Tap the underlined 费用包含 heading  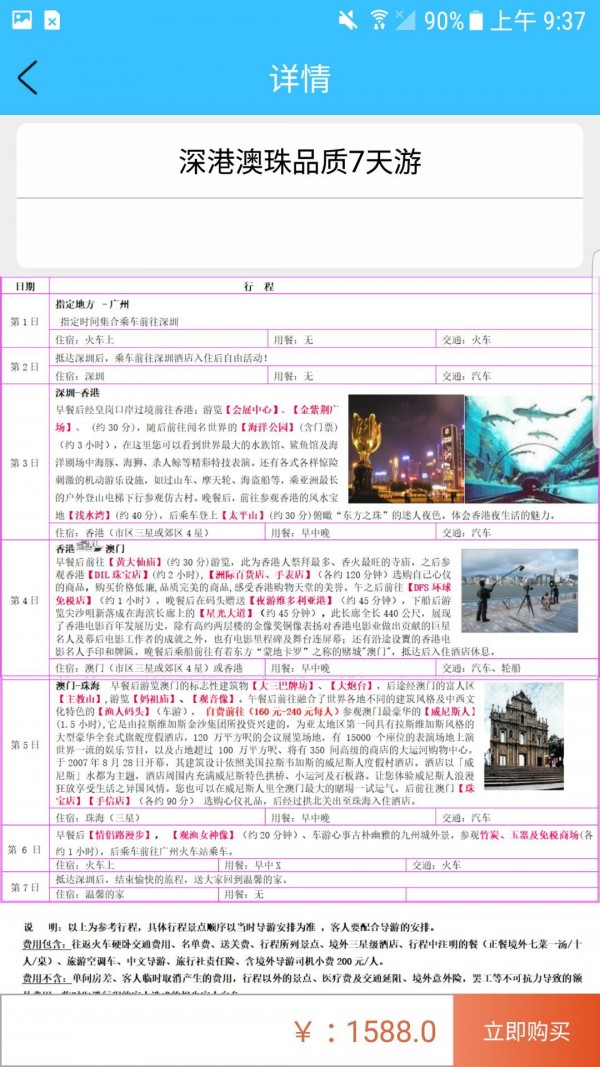[44, 943]
